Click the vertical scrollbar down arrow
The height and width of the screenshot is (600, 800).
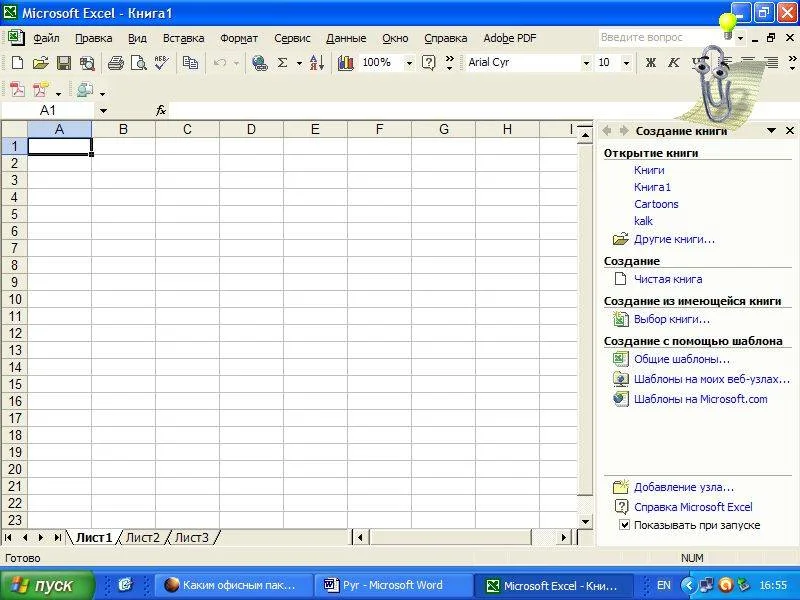coord(585,521)
